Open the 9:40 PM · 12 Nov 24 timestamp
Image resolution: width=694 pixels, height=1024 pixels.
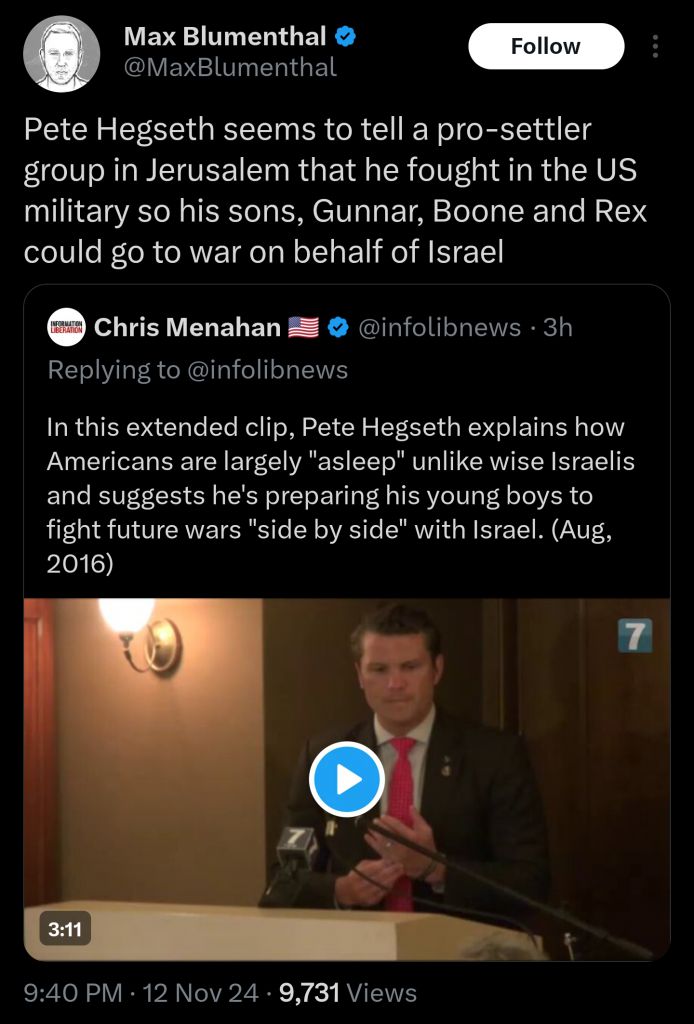tap(139, 993)
